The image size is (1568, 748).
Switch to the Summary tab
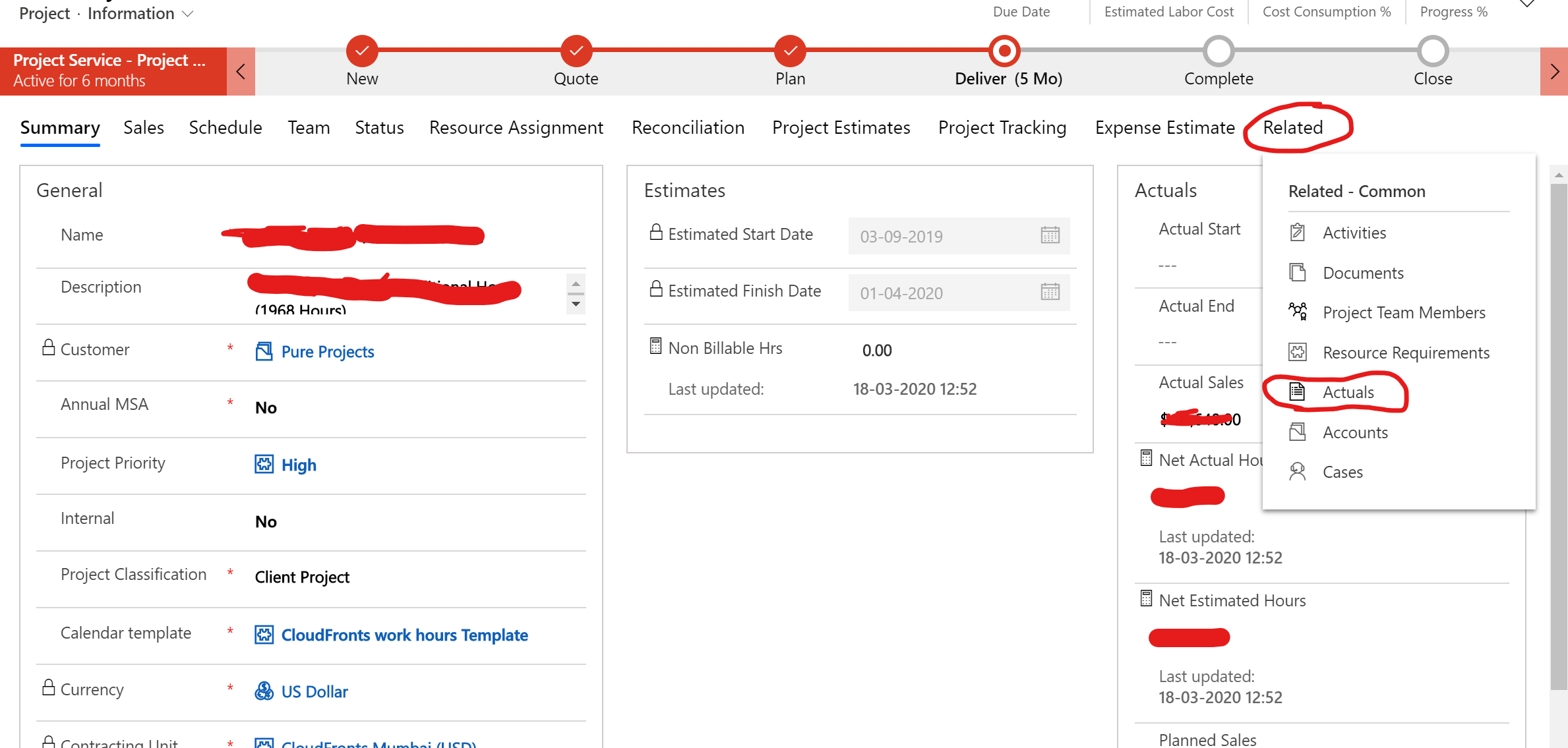click(60, 127)
